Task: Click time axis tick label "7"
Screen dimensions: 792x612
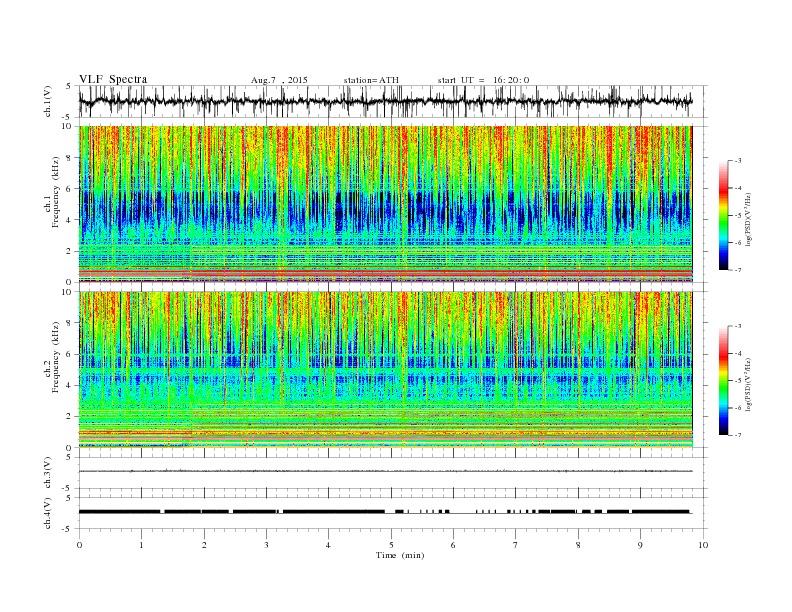Action: [516, 545]
